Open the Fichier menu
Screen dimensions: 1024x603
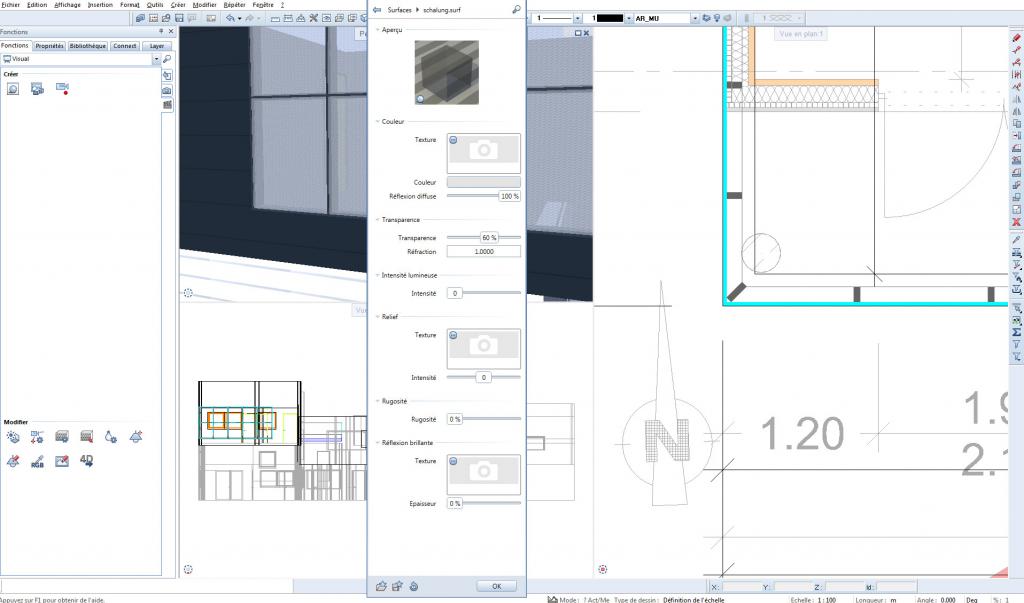point(10,5)
